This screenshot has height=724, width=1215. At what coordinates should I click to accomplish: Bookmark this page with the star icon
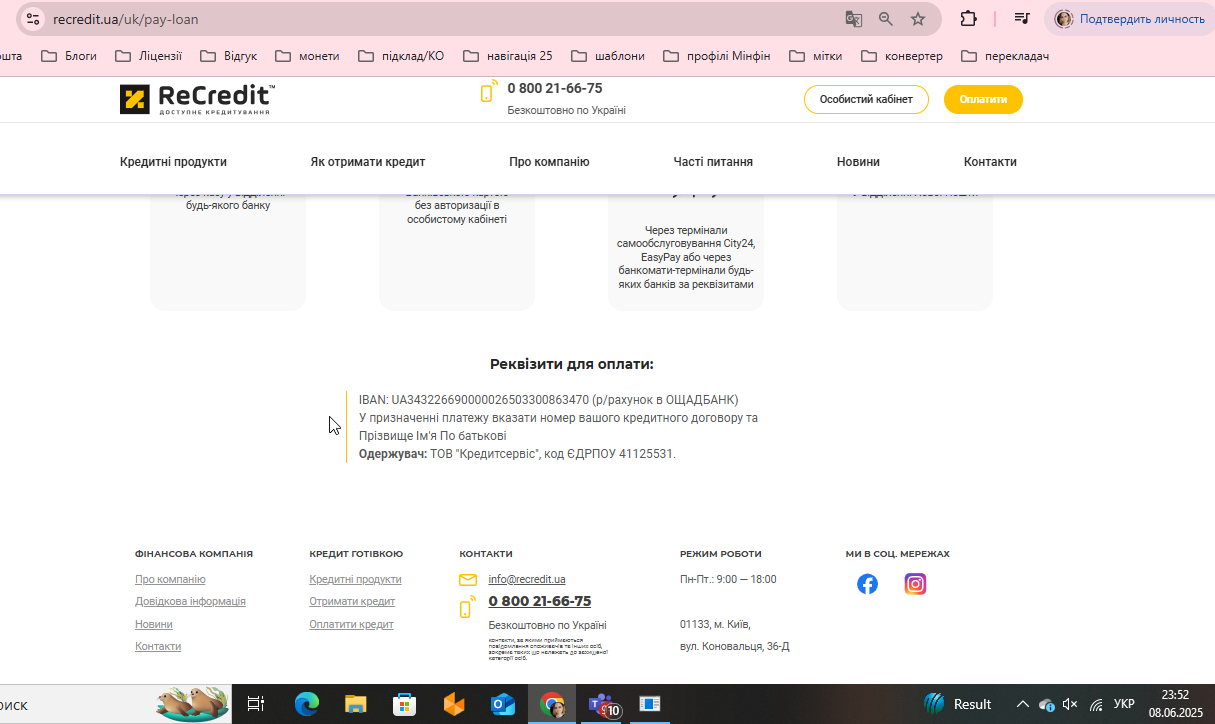coord(918,19)
